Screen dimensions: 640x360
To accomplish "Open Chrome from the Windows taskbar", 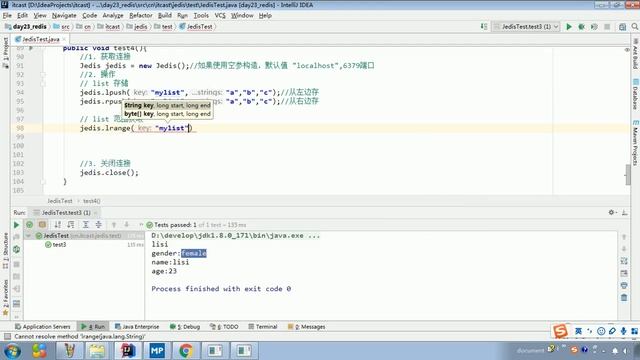I will pyautogui.click(x=186, y=351).
